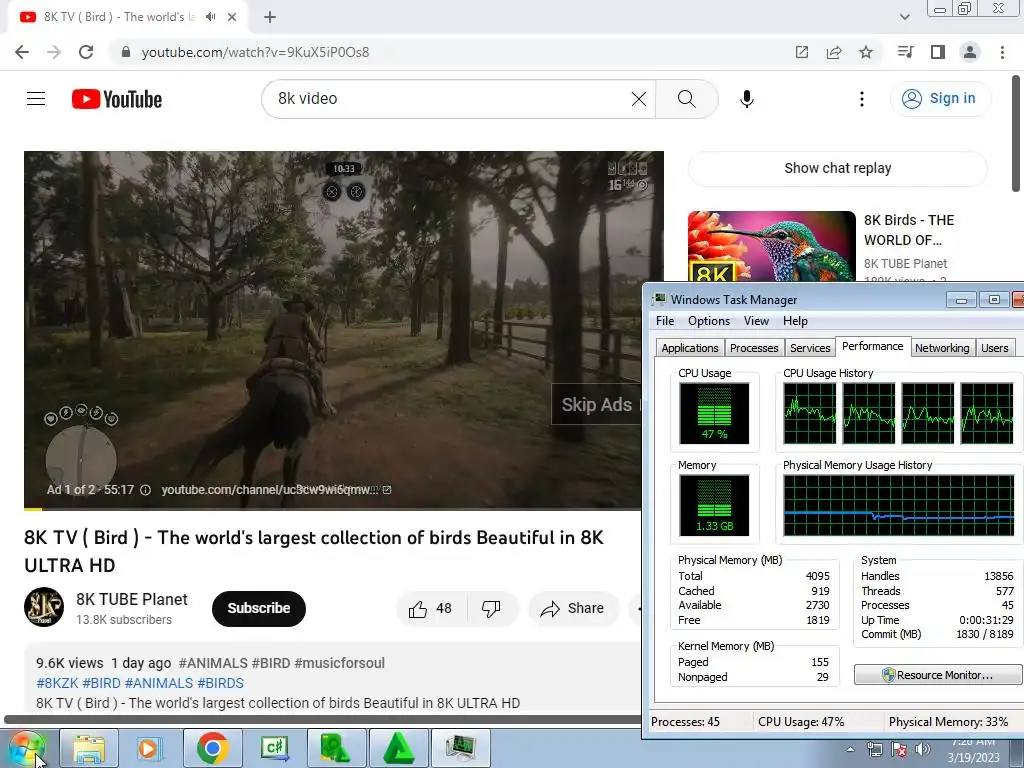1024x768 pixels.
Task: Subscribe to 8K TUBE Planet
Action: coord(259,609)
